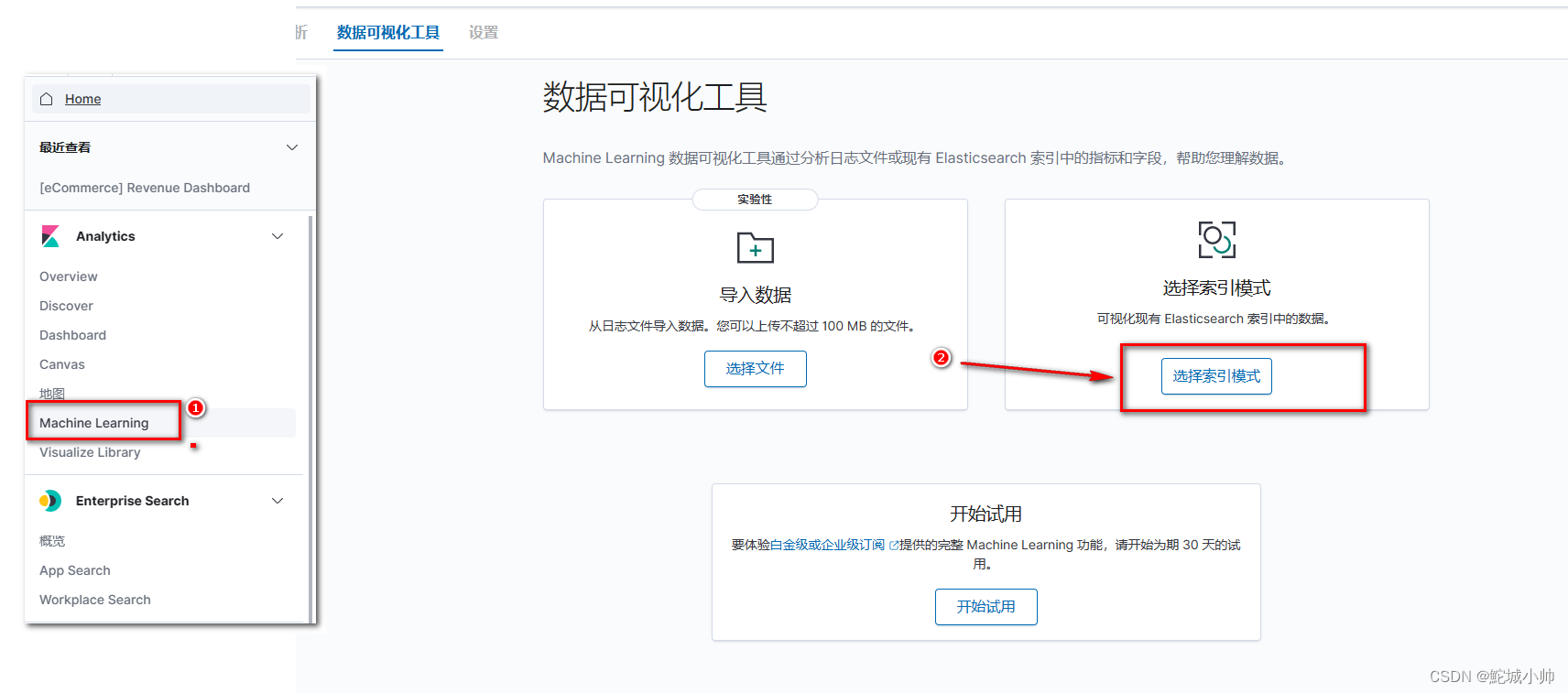Click the 数据可视化工具 page title

coord(655,97)
